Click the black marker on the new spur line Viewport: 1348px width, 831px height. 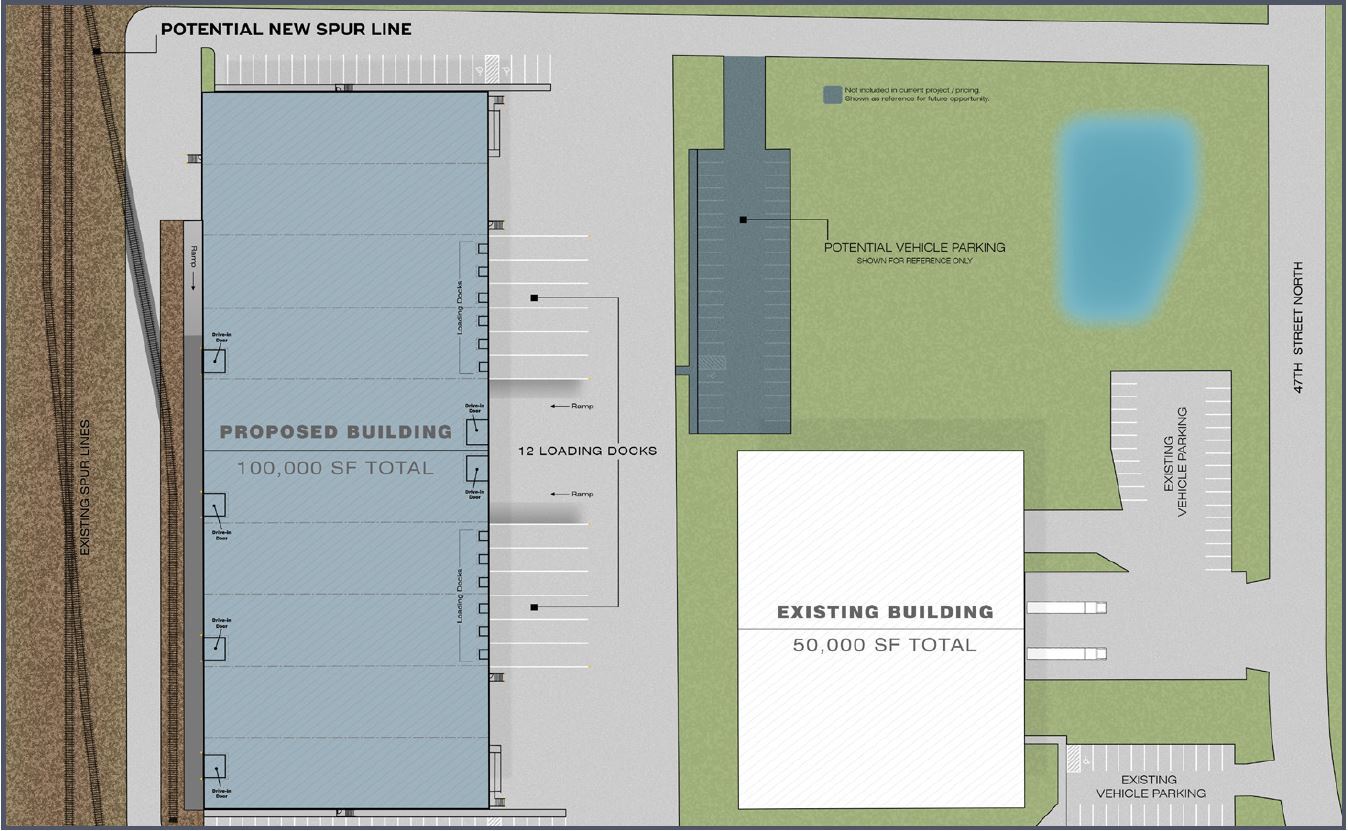point(97,50)
